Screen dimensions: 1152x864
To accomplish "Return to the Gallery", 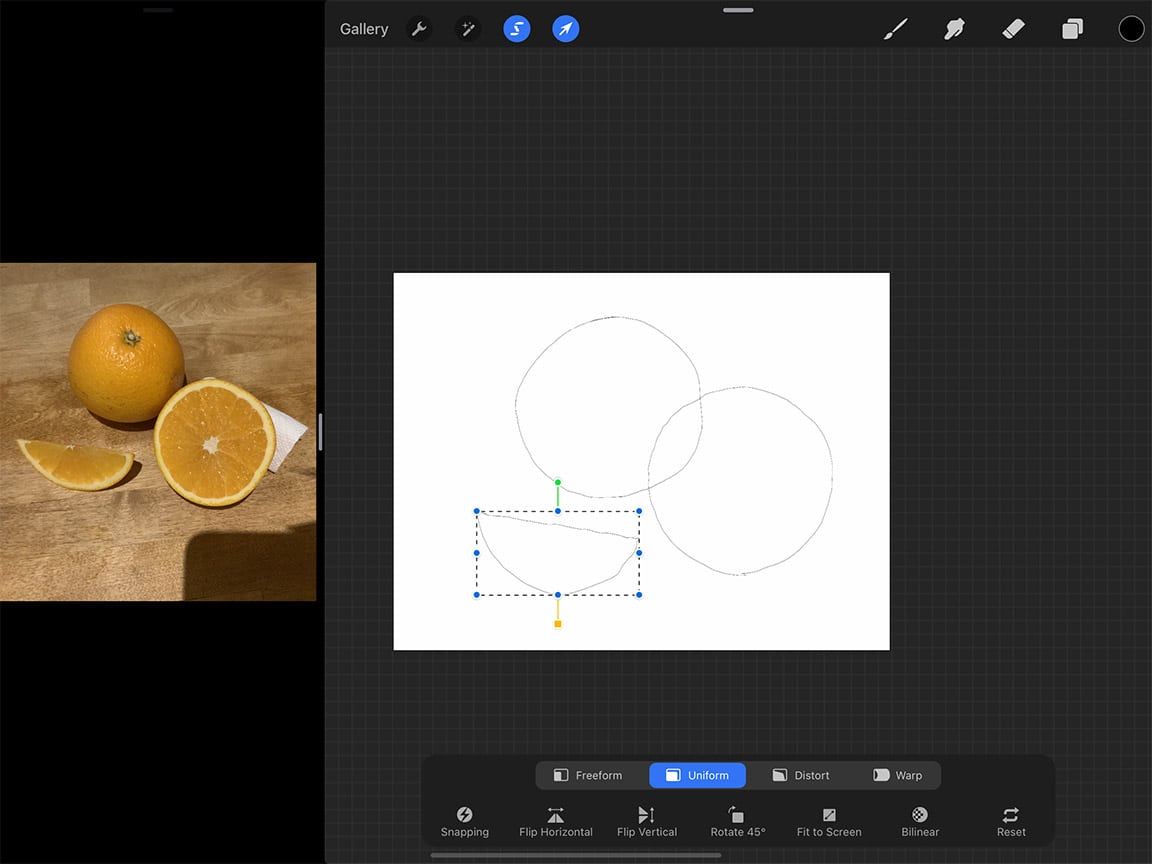I will (363, 28).
